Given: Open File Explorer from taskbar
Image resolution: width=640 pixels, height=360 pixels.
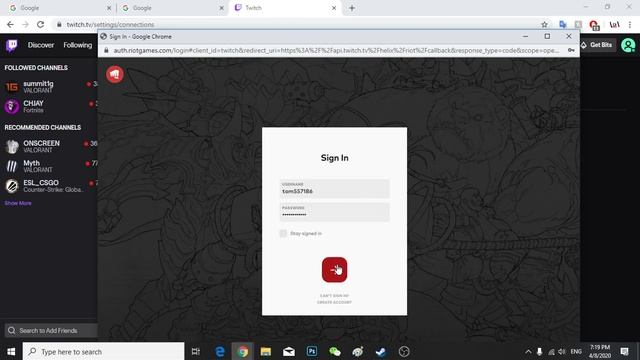Looking at the screenshot, I should pyautogui.click(x=266, y=351).
